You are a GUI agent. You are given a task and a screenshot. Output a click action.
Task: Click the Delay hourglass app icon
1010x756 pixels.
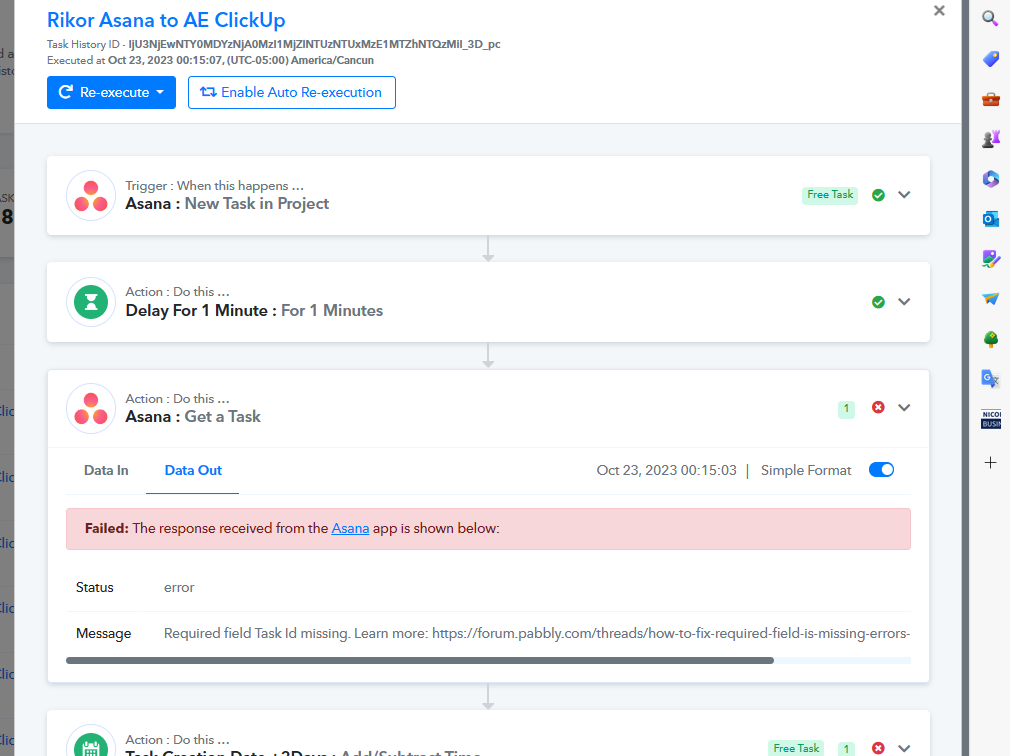(x=91, y=302)
